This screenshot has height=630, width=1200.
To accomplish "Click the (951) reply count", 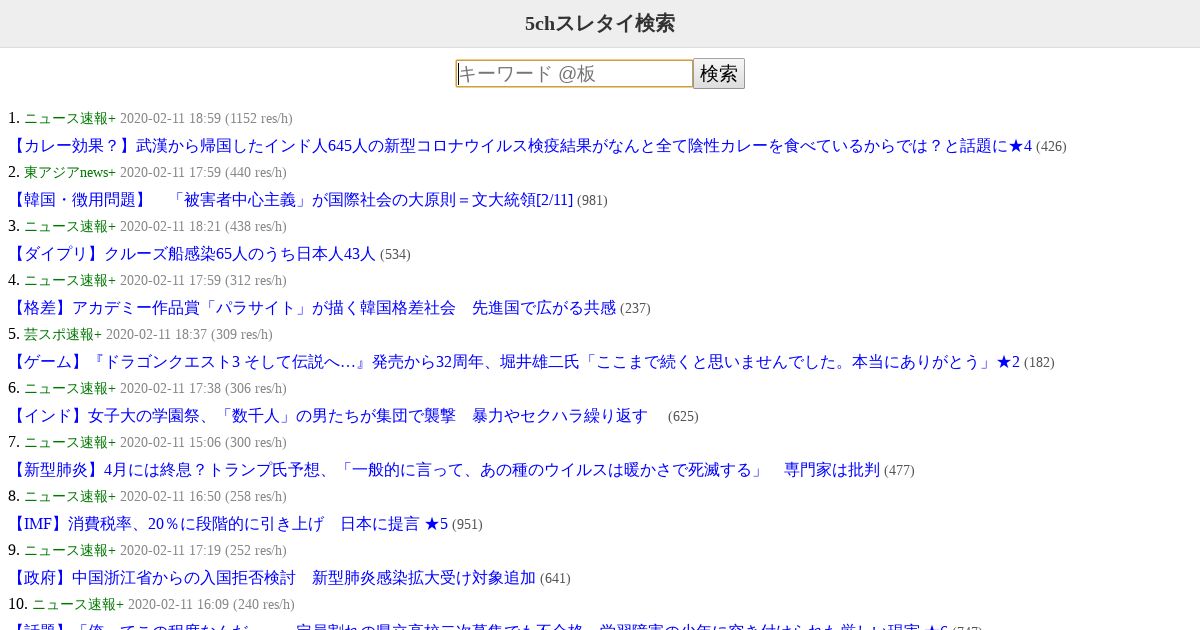I will click(x=467, y=525).
